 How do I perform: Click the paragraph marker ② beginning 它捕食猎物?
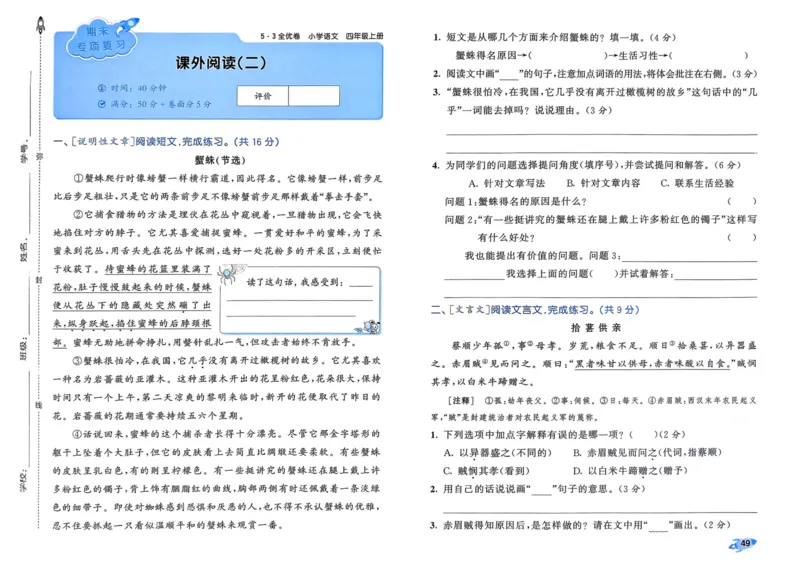79,214
